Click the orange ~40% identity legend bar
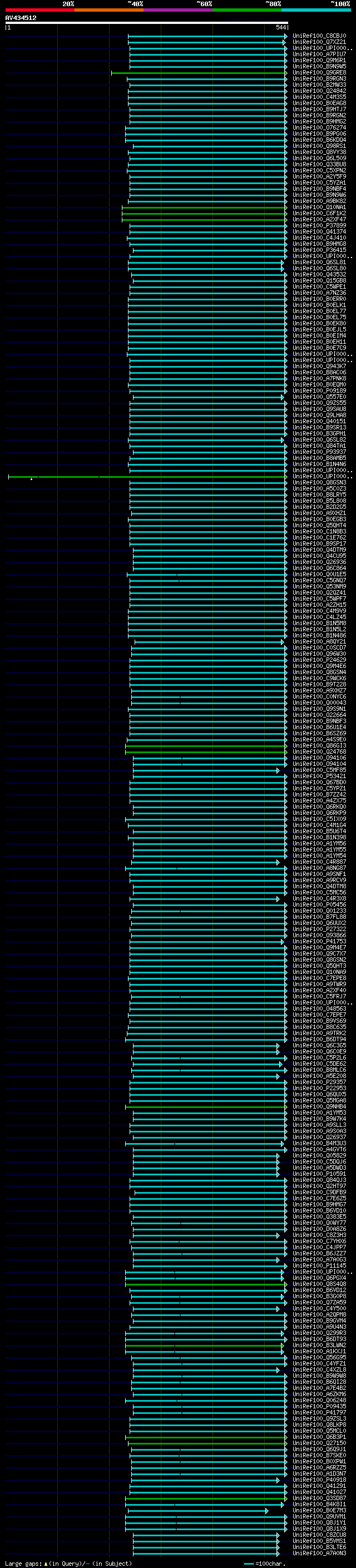The image size is (356, 1568). point(109,11)
